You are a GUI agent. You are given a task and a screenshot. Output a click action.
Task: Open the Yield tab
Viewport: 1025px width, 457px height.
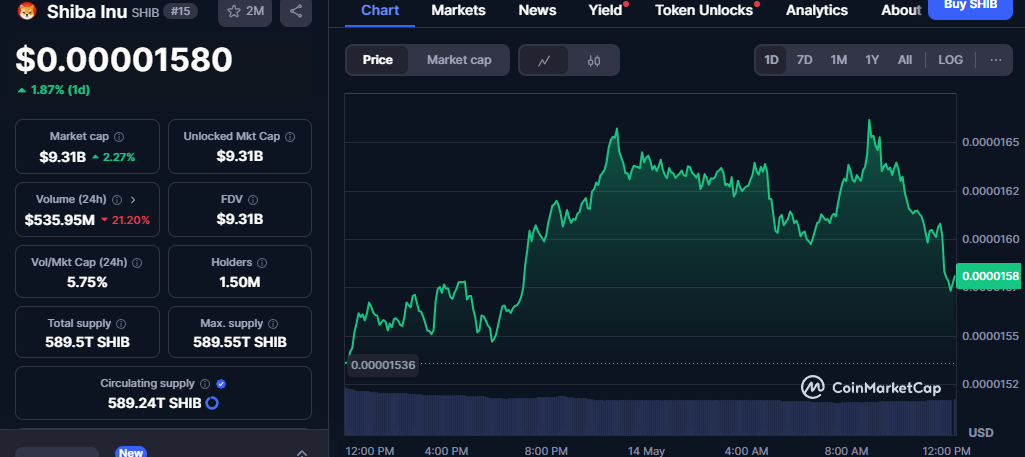pyautogui.click(x=605, y=10)
